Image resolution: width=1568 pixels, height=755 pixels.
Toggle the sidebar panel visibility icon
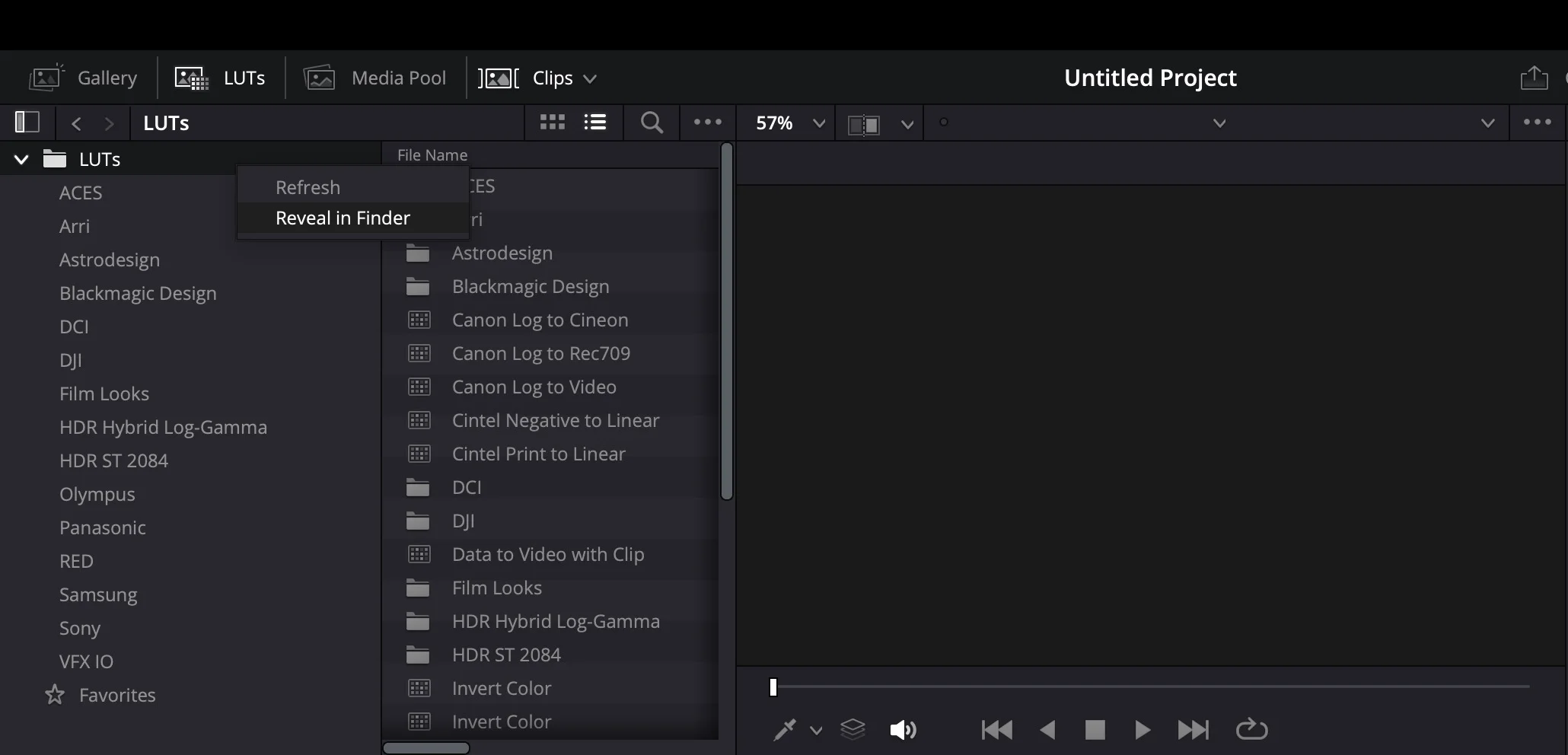[x=26, y=122]
